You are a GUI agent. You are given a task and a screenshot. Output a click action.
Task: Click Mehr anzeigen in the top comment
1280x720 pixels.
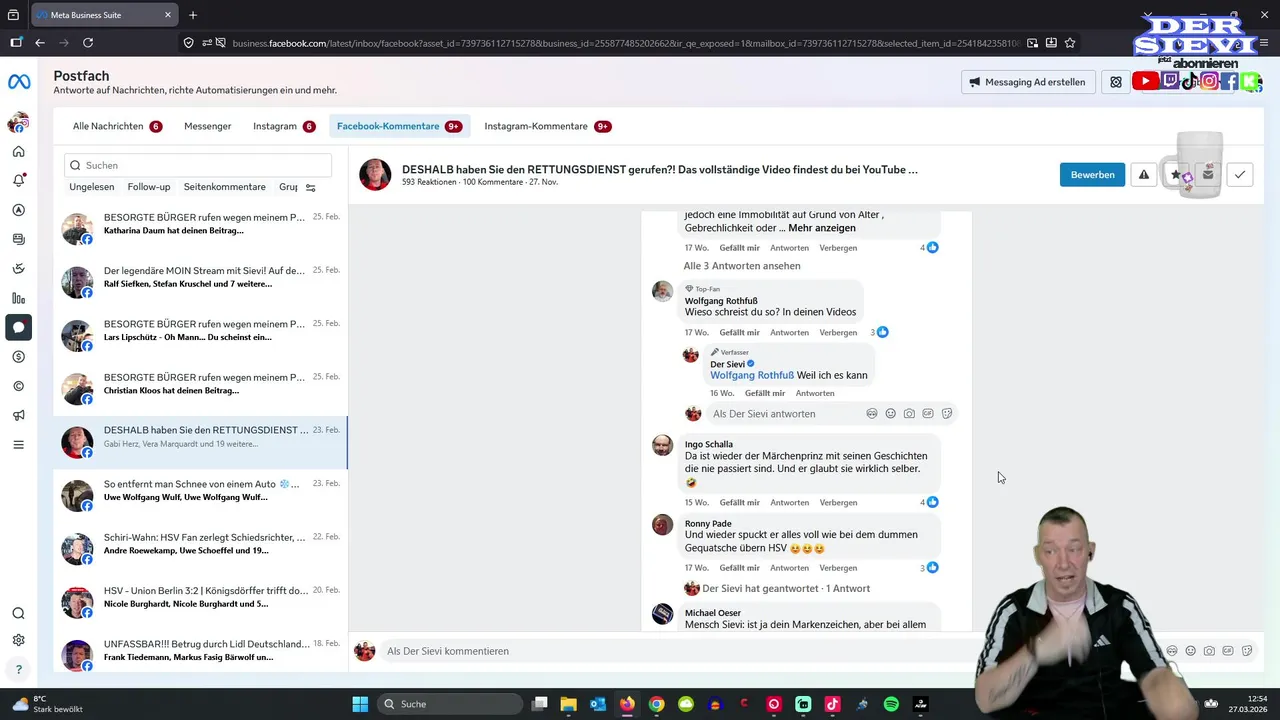822,228
